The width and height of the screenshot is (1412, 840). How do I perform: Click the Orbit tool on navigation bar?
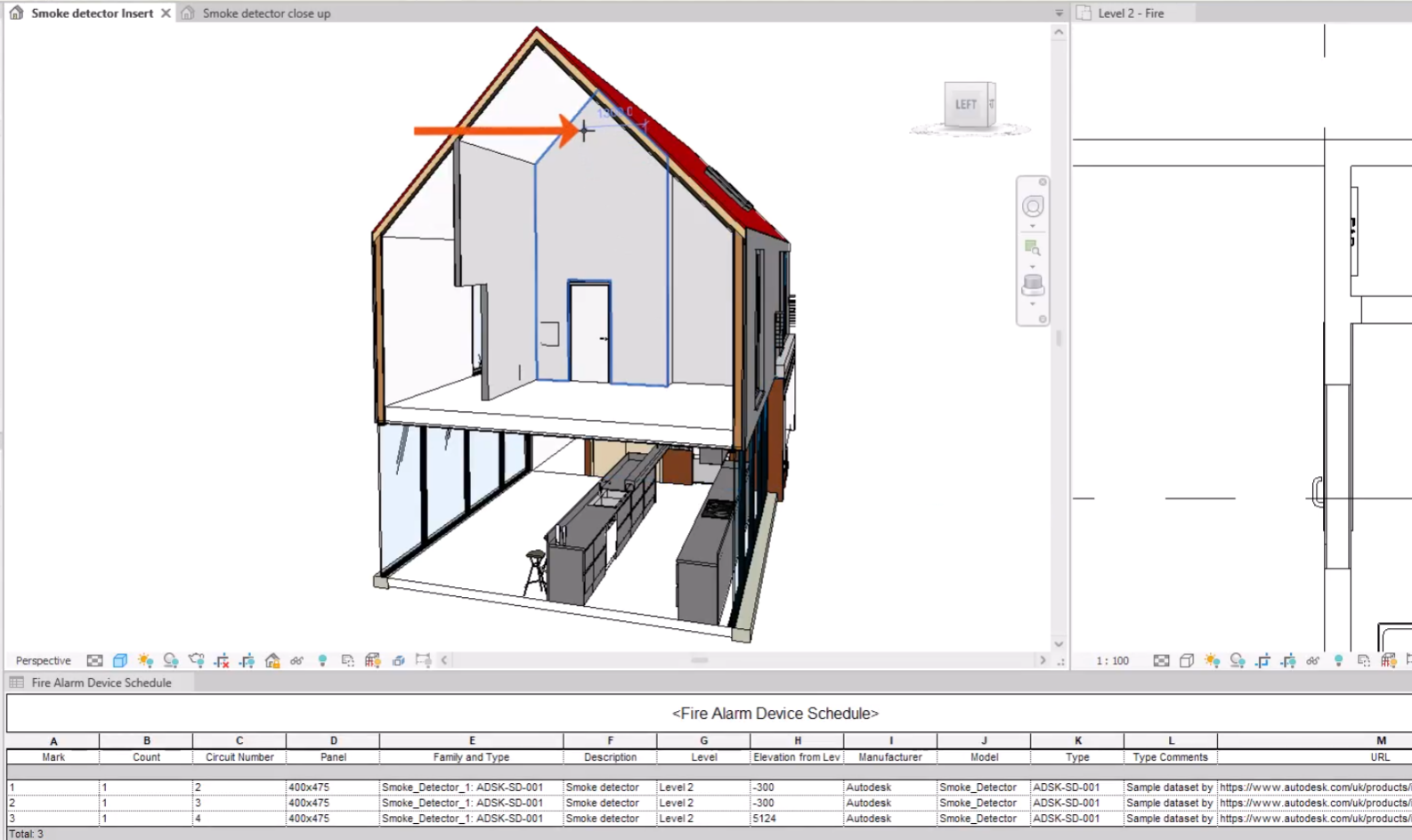[x=1032, y=285]
